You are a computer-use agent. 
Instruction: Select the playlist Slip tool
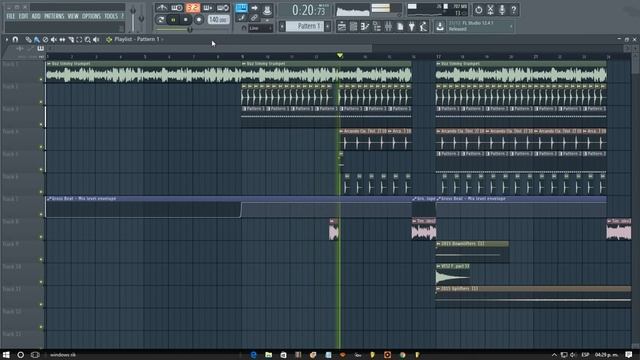pos(62,40)
